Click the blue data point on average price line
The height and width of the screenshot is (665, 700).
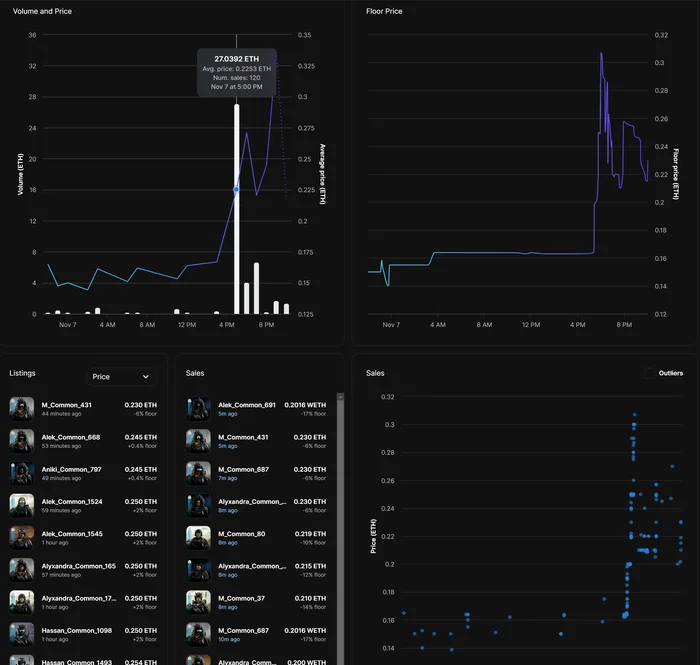click(x=236, y=189)
